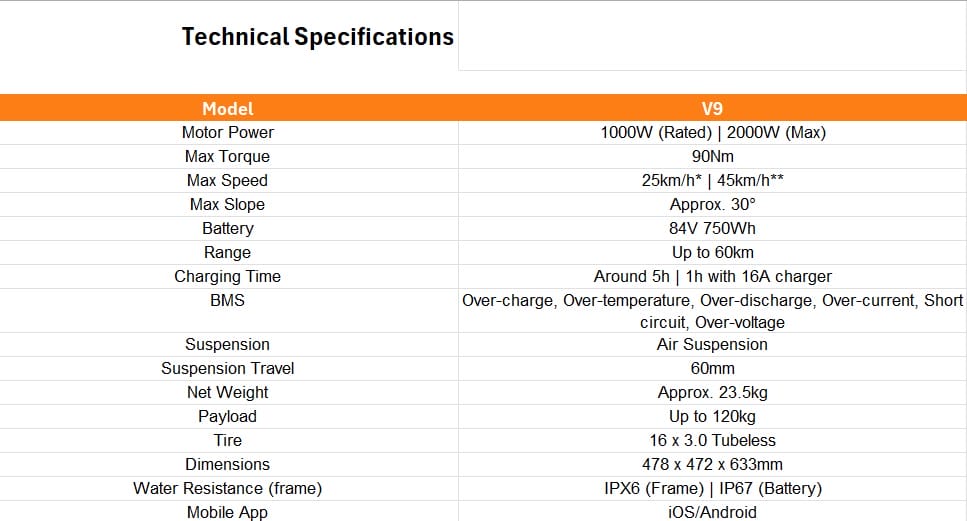Click the Over-charge protection list cell
The width and height of the screenshot is (967, 521).
[x=712, y=311]
